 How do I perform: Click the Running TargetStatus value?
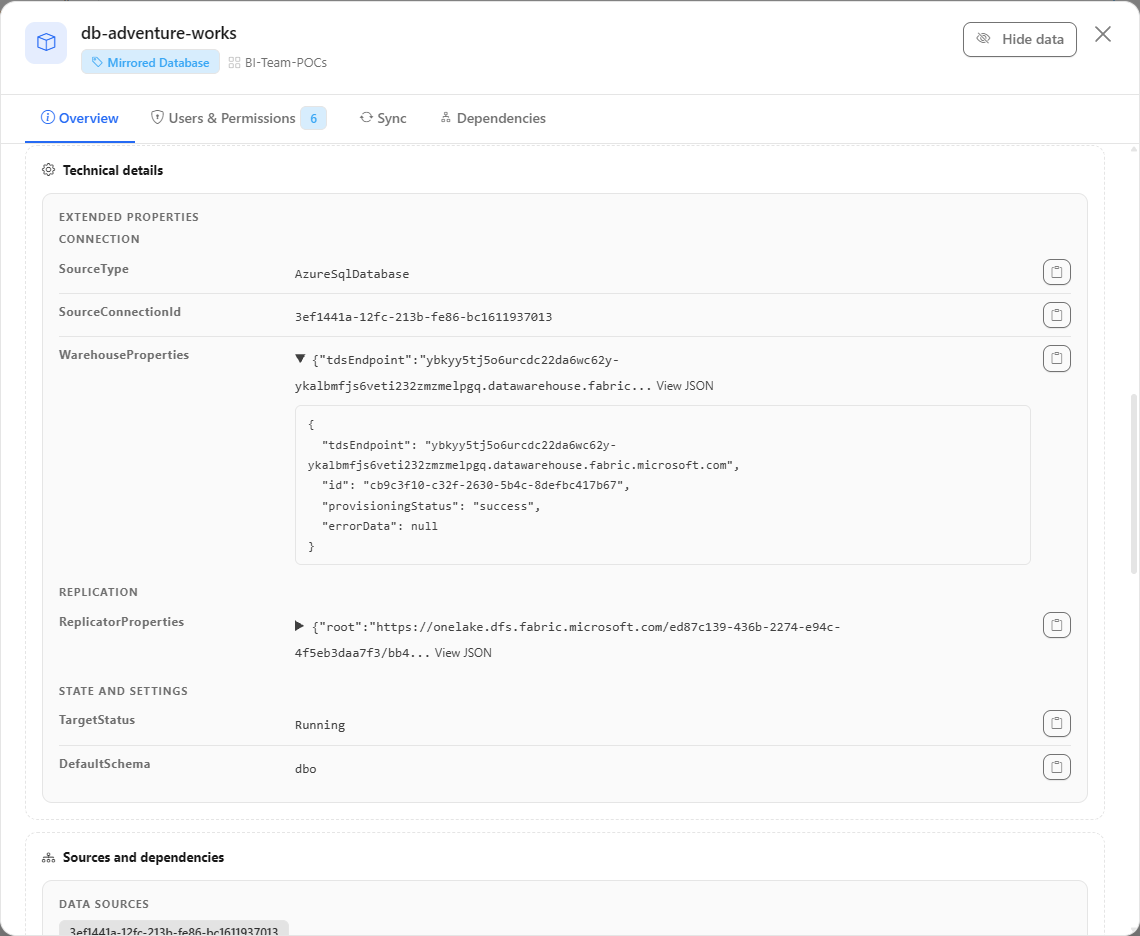click(320, 725)
